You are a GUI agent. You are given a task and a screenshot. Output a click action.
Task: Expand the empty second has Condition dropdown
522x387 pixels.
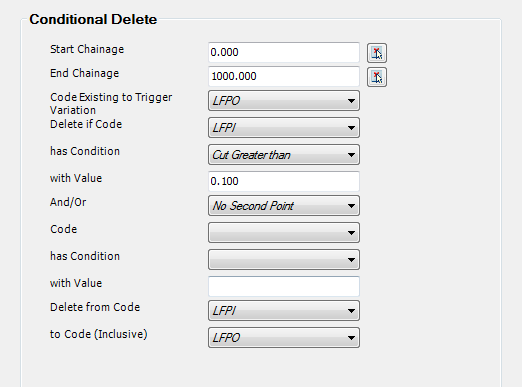(x=284, y=259)
